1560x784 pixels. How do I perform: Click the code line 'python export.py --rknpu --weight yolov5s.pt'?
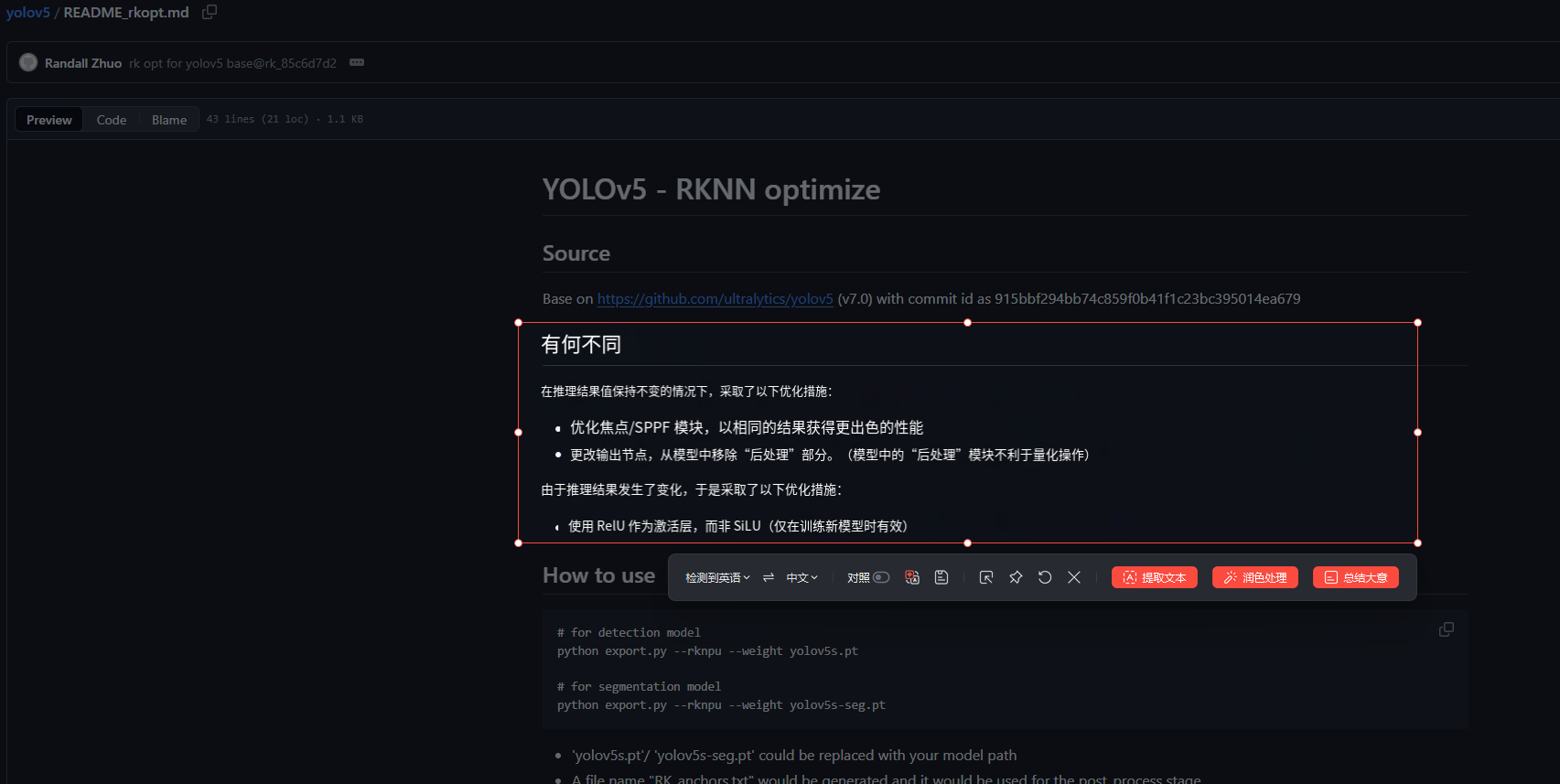(x=707, y=651)
